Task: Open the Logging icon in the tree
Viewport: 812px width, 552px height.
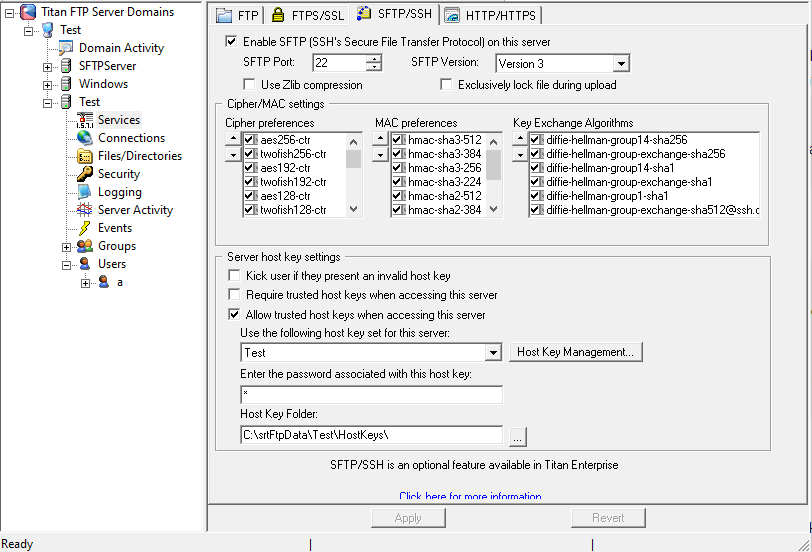Action: pos(85,192)
